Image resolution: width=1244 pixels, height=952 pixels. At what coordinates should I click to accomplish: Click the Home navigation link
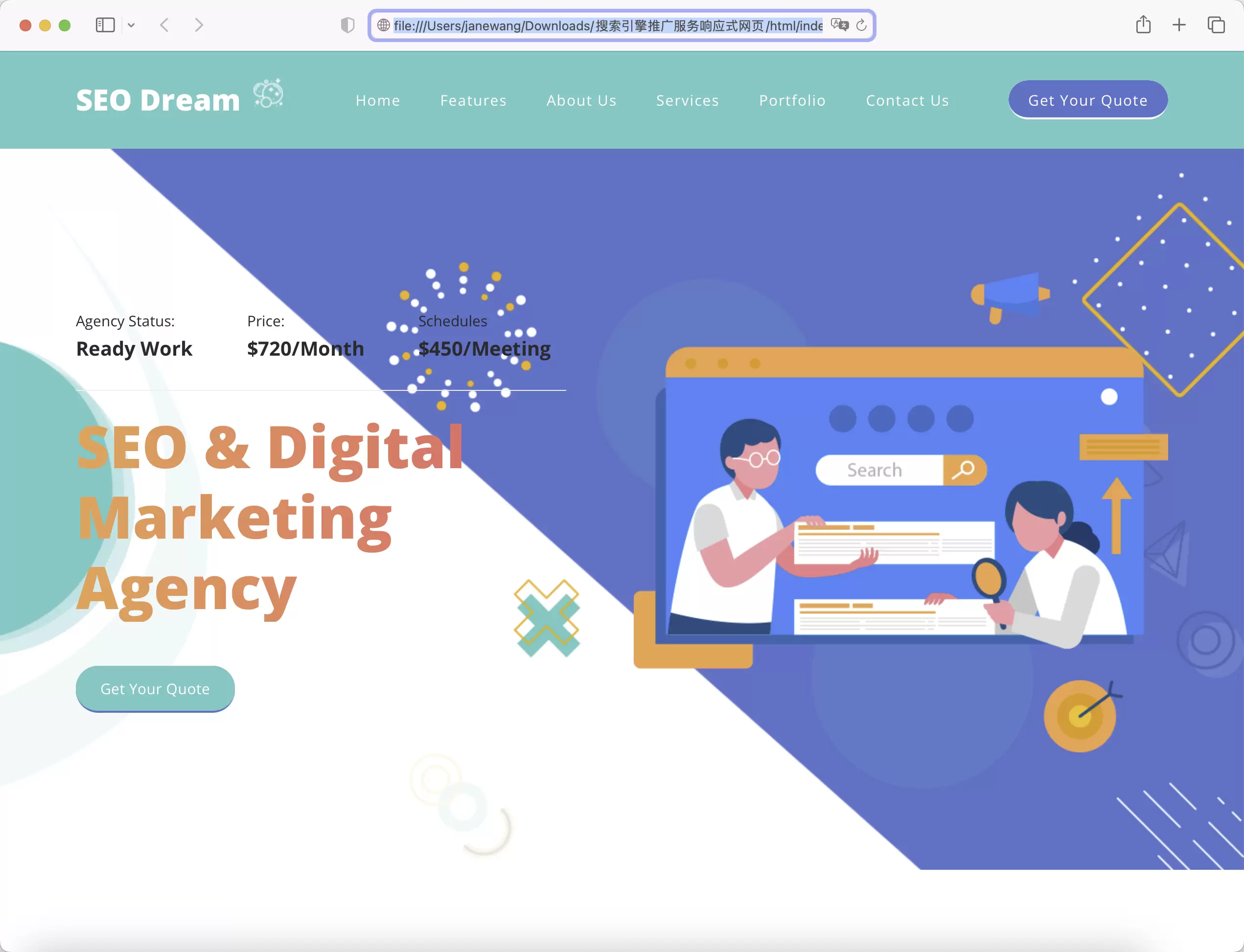[x=377, y=100]
